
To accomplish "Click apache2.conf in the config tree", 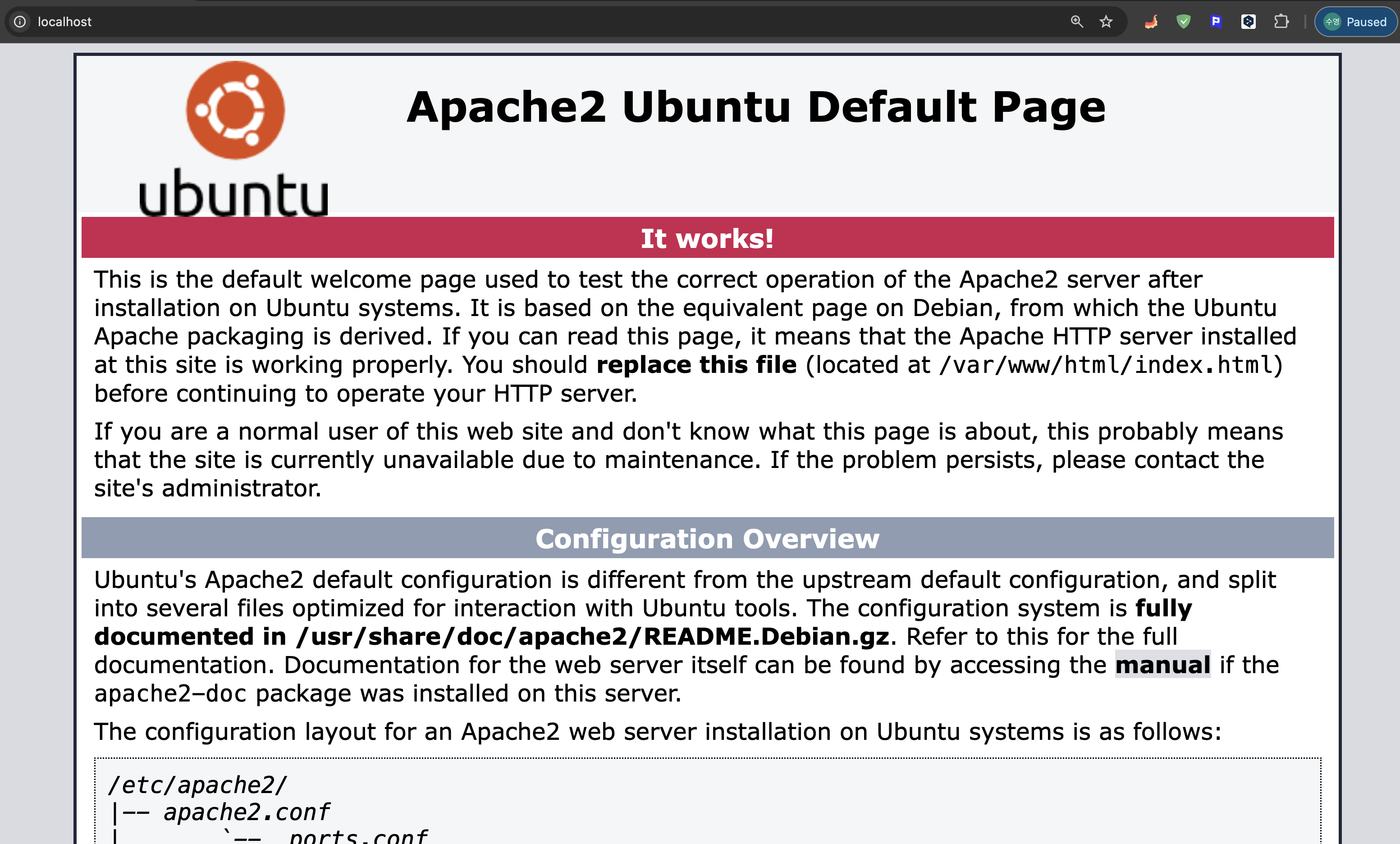I will (x=247, y=812).
